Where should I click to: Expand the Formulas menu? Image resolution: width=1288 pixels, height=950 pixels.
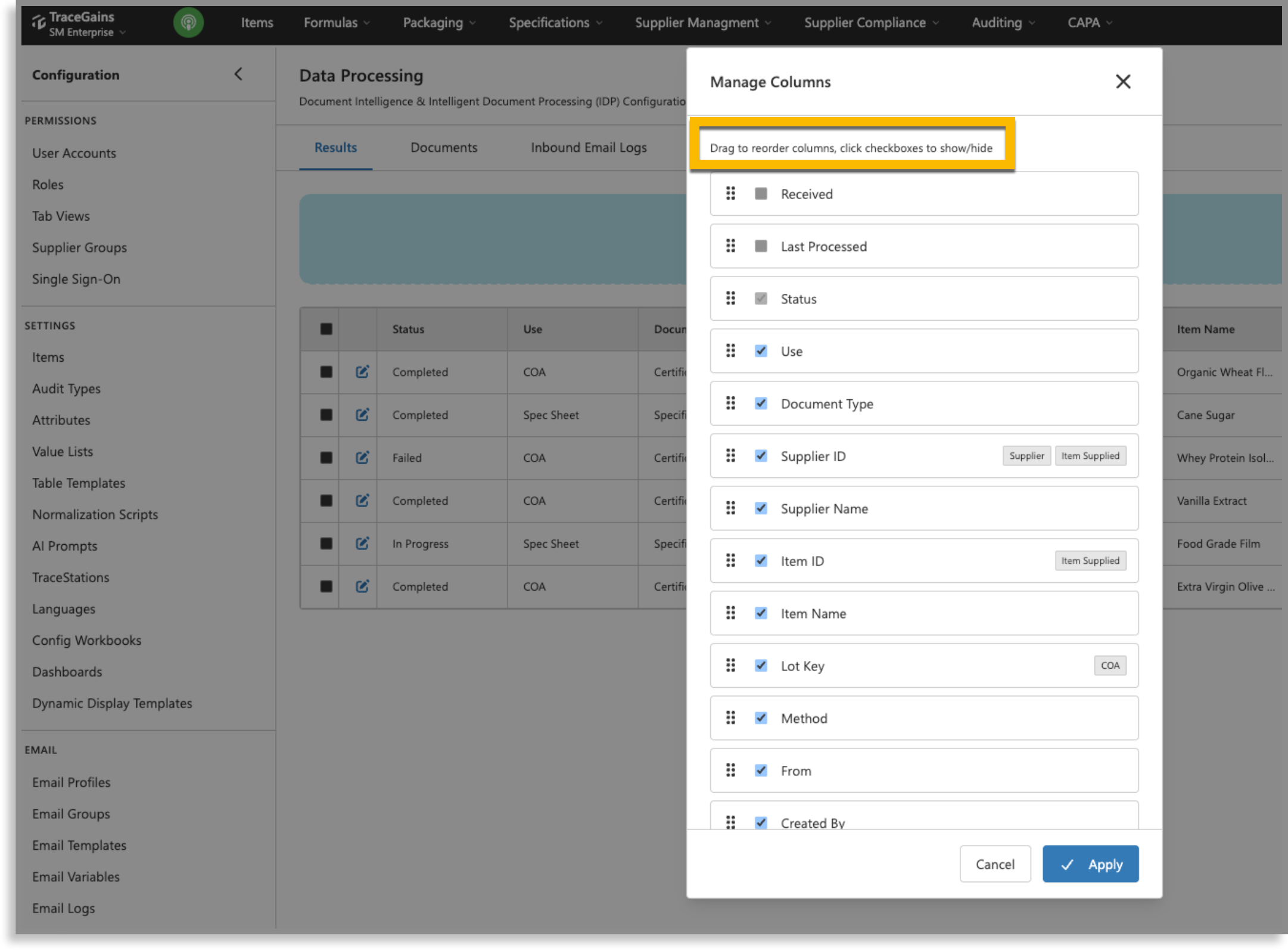tap(337, 23)
